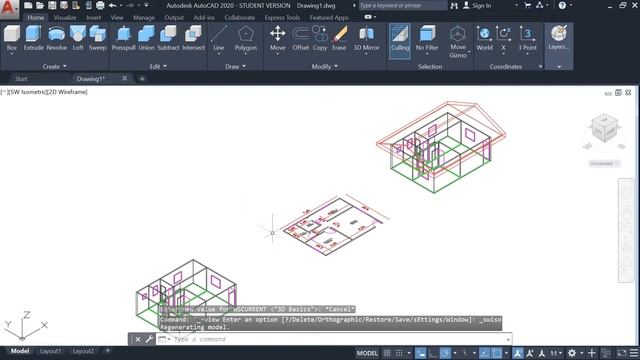640x360 pixels.
Task: Click the keyword search box
Action: click(x=402, y=5)
